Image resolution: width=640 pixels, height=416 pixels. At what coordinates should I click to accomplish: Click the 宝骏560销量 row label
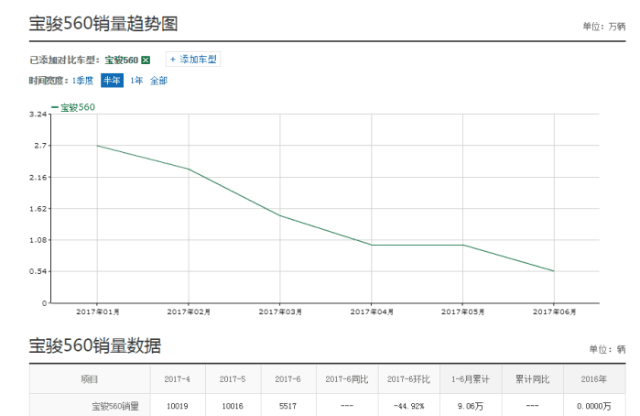(115, 406)
